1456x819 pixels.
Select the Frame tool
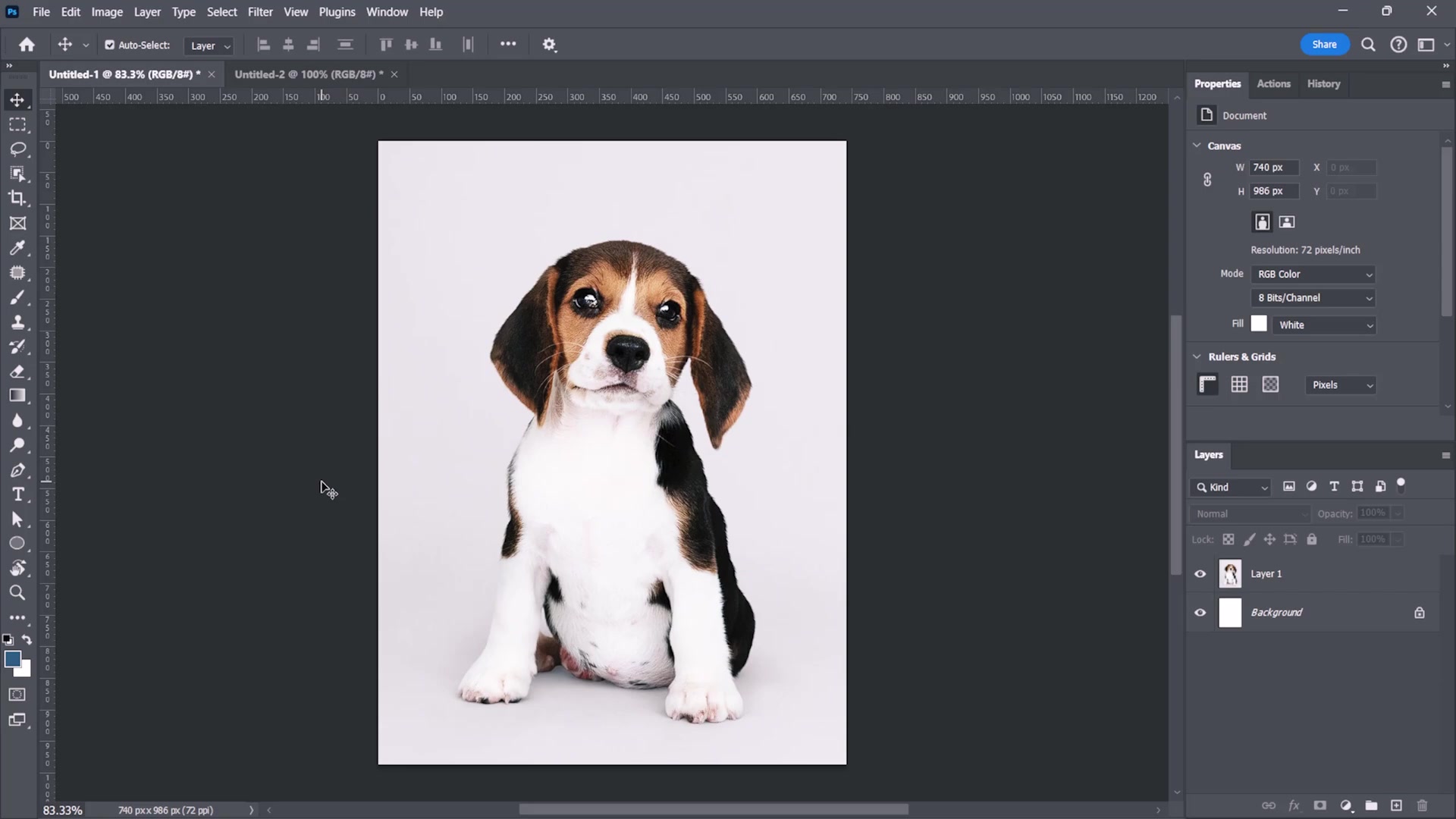17,223
